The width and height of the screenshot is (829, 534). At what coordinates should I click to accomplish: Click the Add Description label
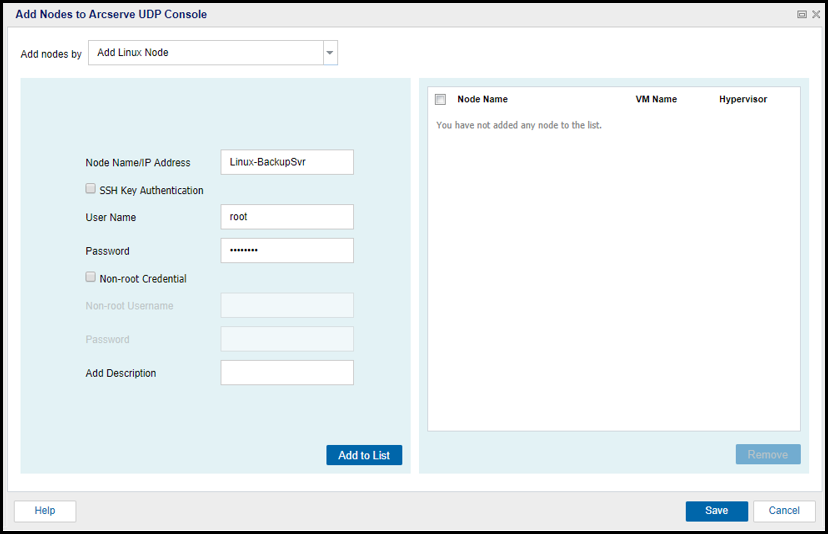[x=121, y=373]
